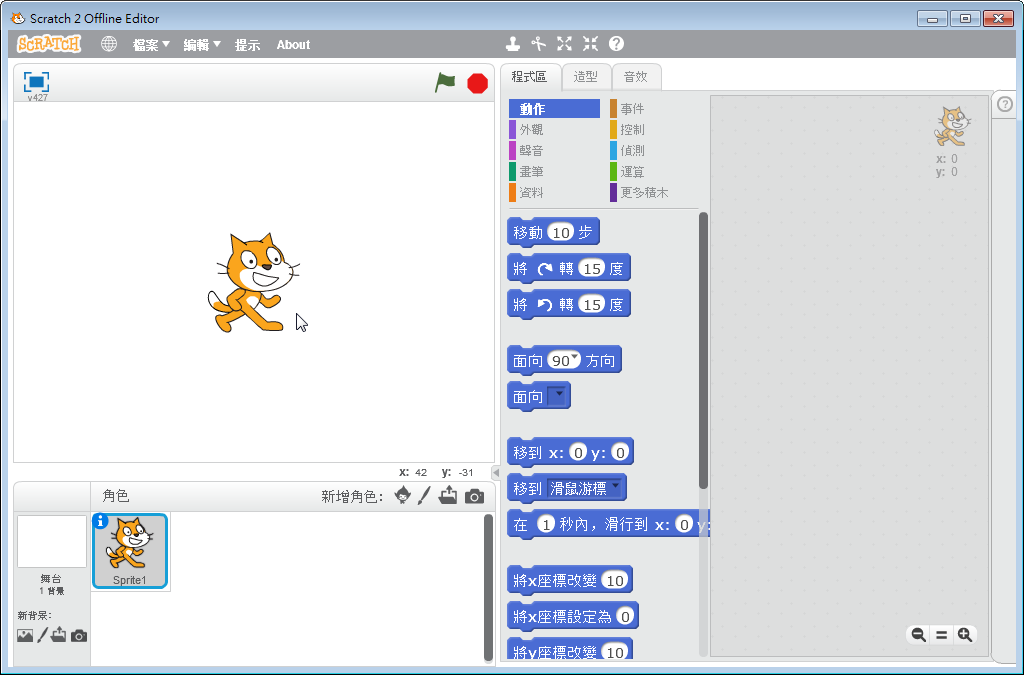Select the 事件 events block category

tap(654, 108)
